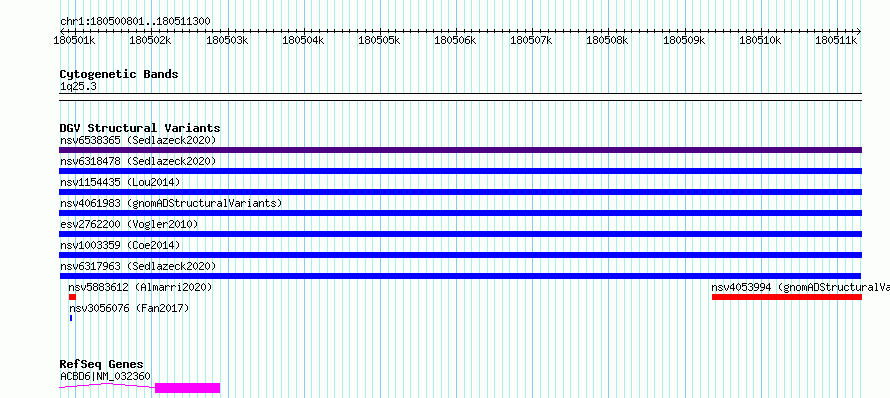Image resolution: width=890 pixels, height=398 pixels.
Task: Click the chr1:180500801..180511300 region label
Action: click(x=135, y=21)
